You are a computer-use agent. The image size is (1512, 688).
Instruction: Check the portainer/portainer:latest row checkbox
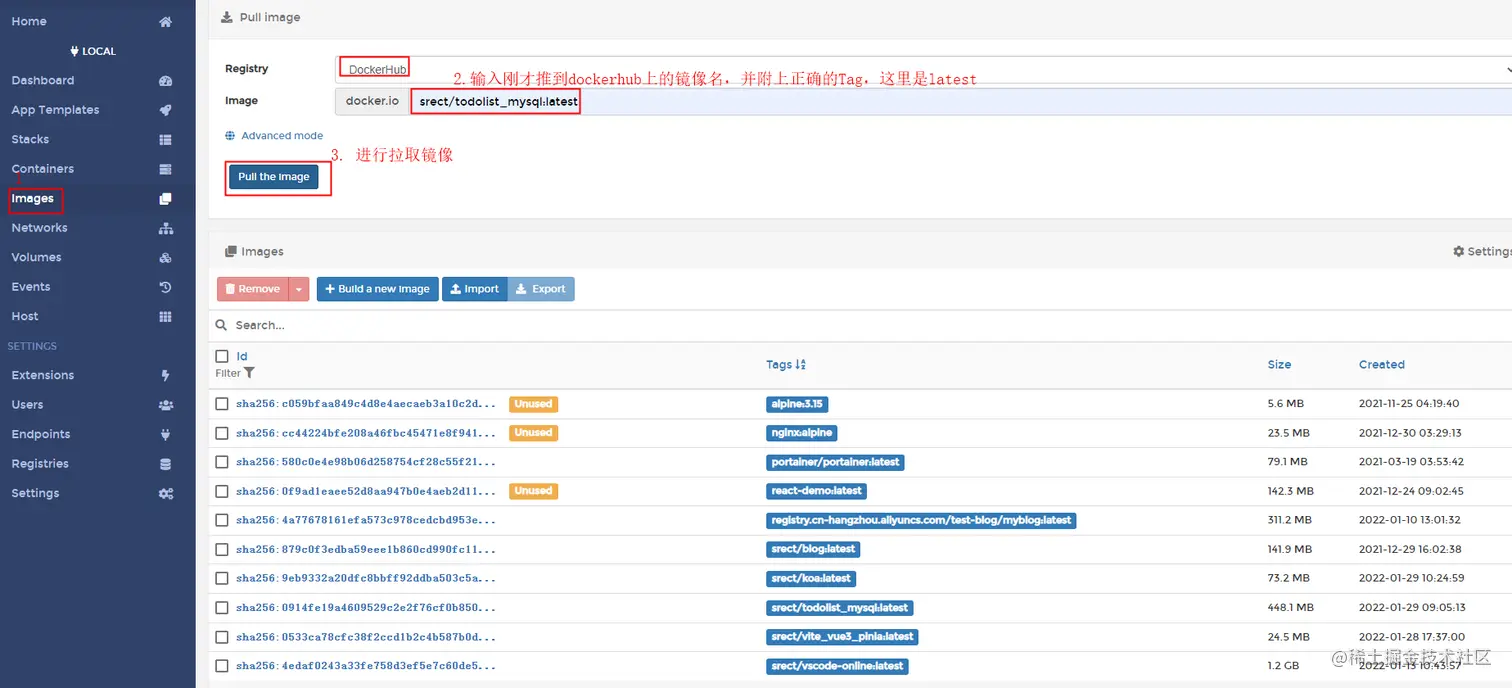222,462
